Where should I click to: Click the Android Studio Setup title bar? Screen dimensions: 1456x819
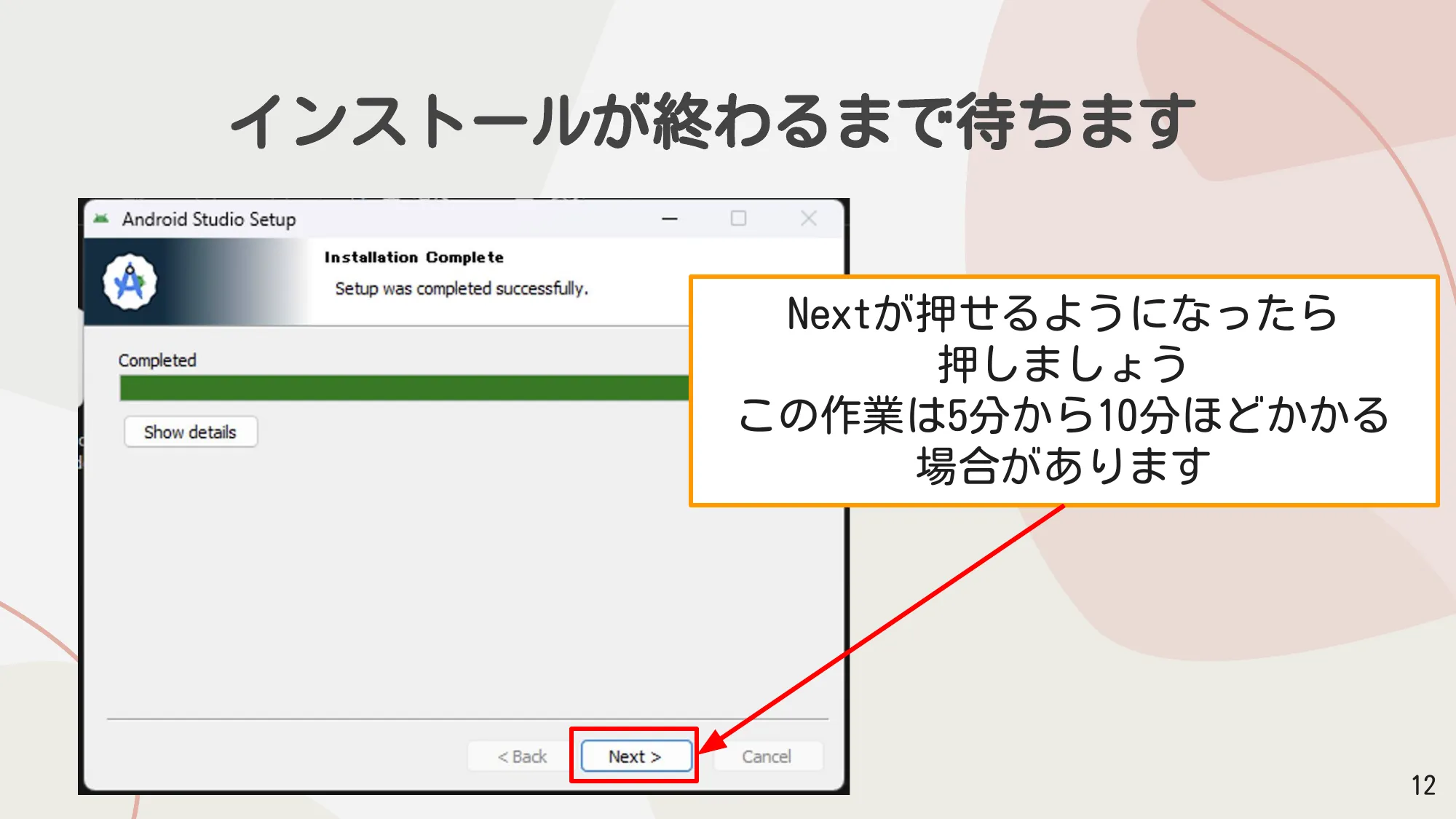(x=210, y=219)
